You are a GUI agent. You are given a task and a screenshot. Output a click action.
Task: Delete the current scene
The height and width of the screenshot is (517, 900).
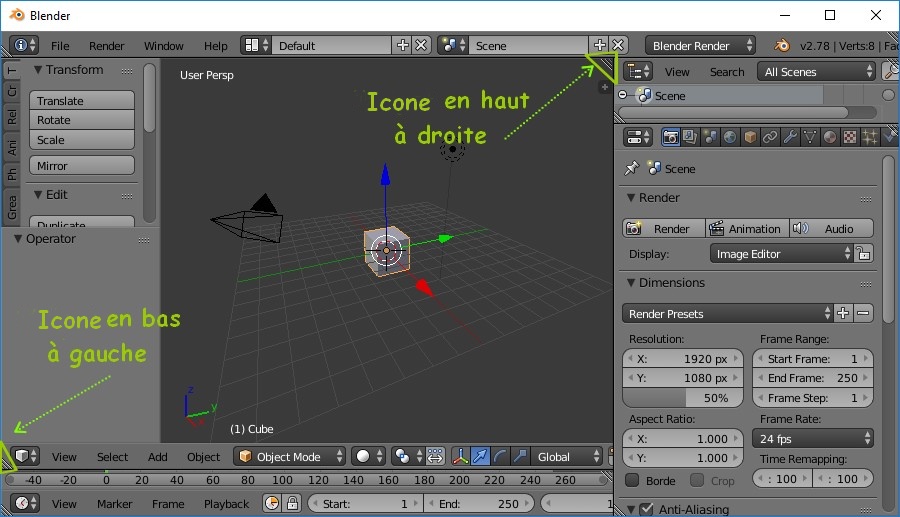tap(618, 45)
